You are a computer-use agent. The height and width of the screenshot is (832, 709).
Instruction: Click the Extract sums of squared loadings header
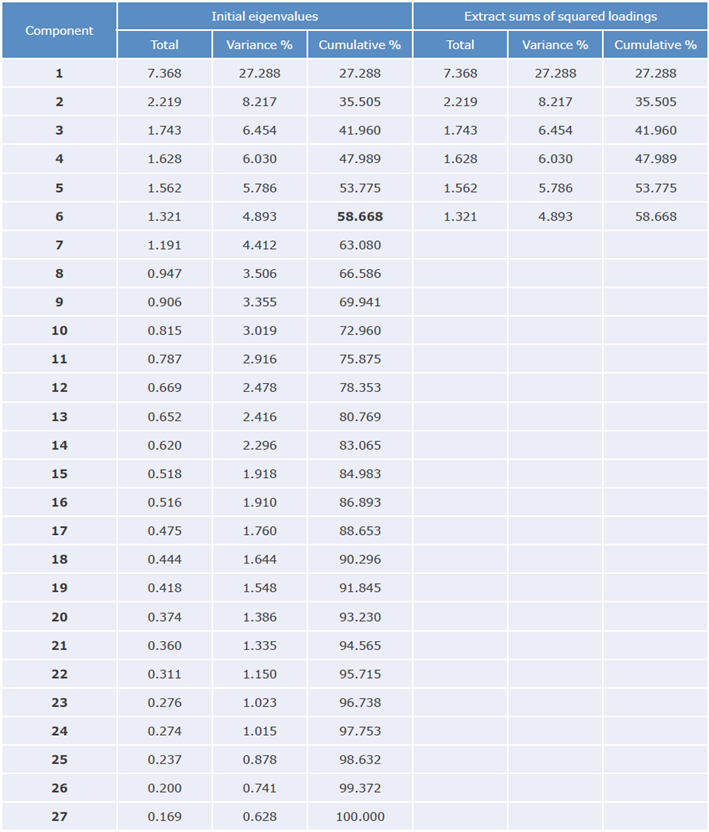point(560,16)
